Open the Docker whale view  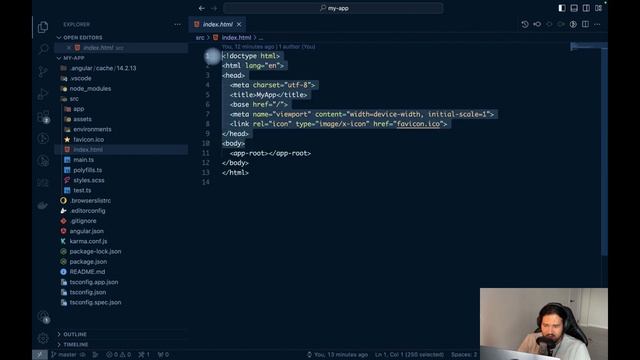(x=43, y=205)
